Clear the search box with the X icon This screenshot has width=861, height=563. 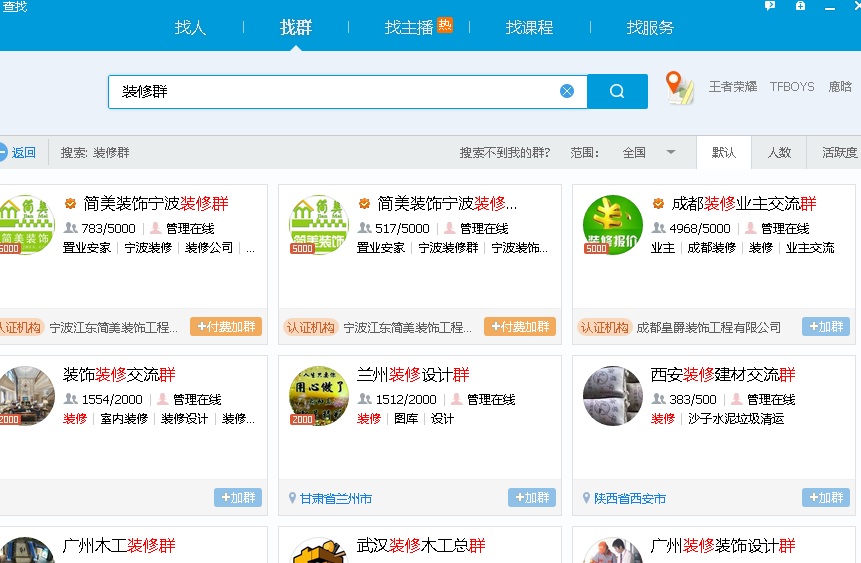[567, 91]
